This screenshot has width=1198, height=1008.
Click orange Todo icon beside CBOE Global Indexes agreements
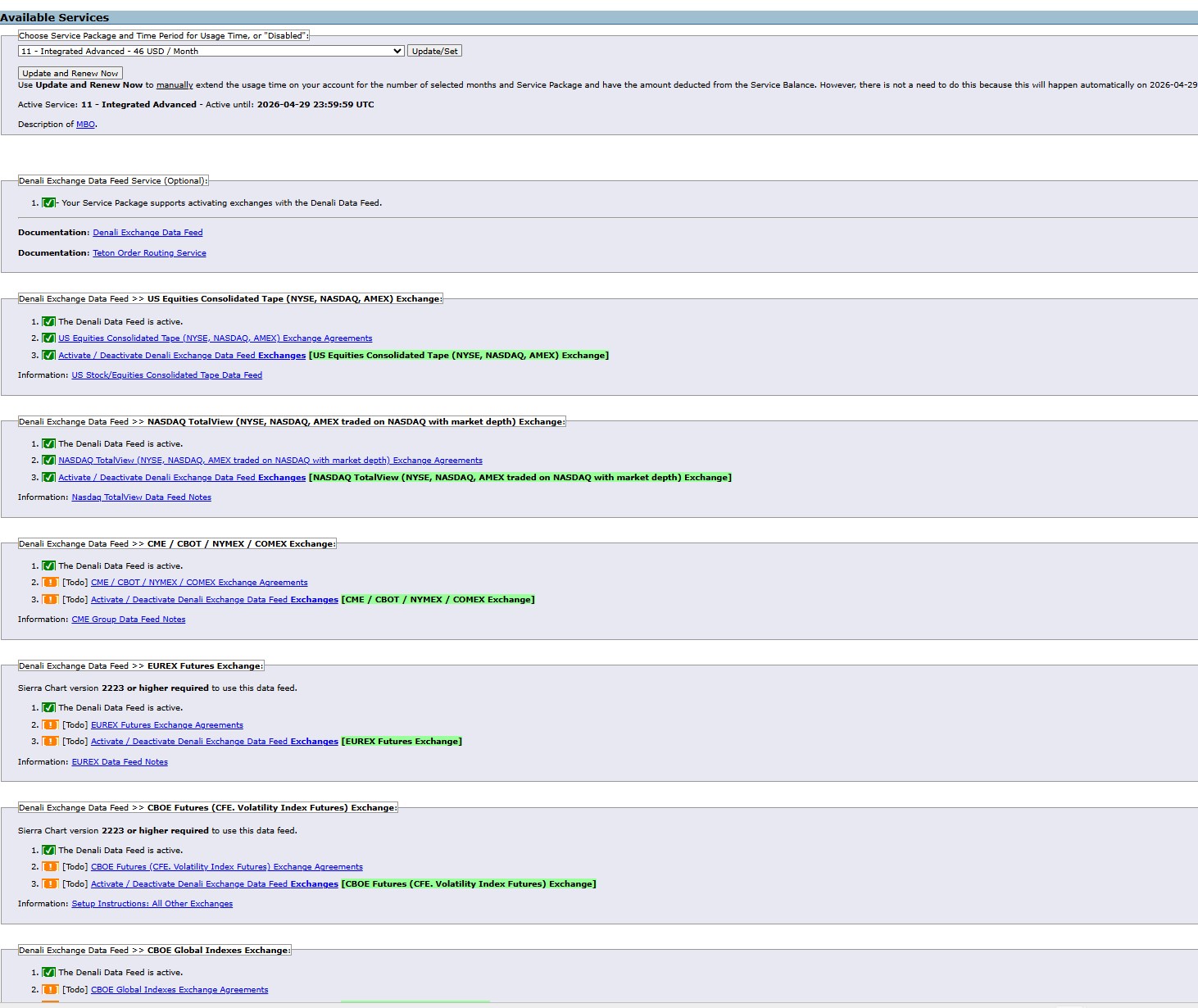tap(50, 990)
